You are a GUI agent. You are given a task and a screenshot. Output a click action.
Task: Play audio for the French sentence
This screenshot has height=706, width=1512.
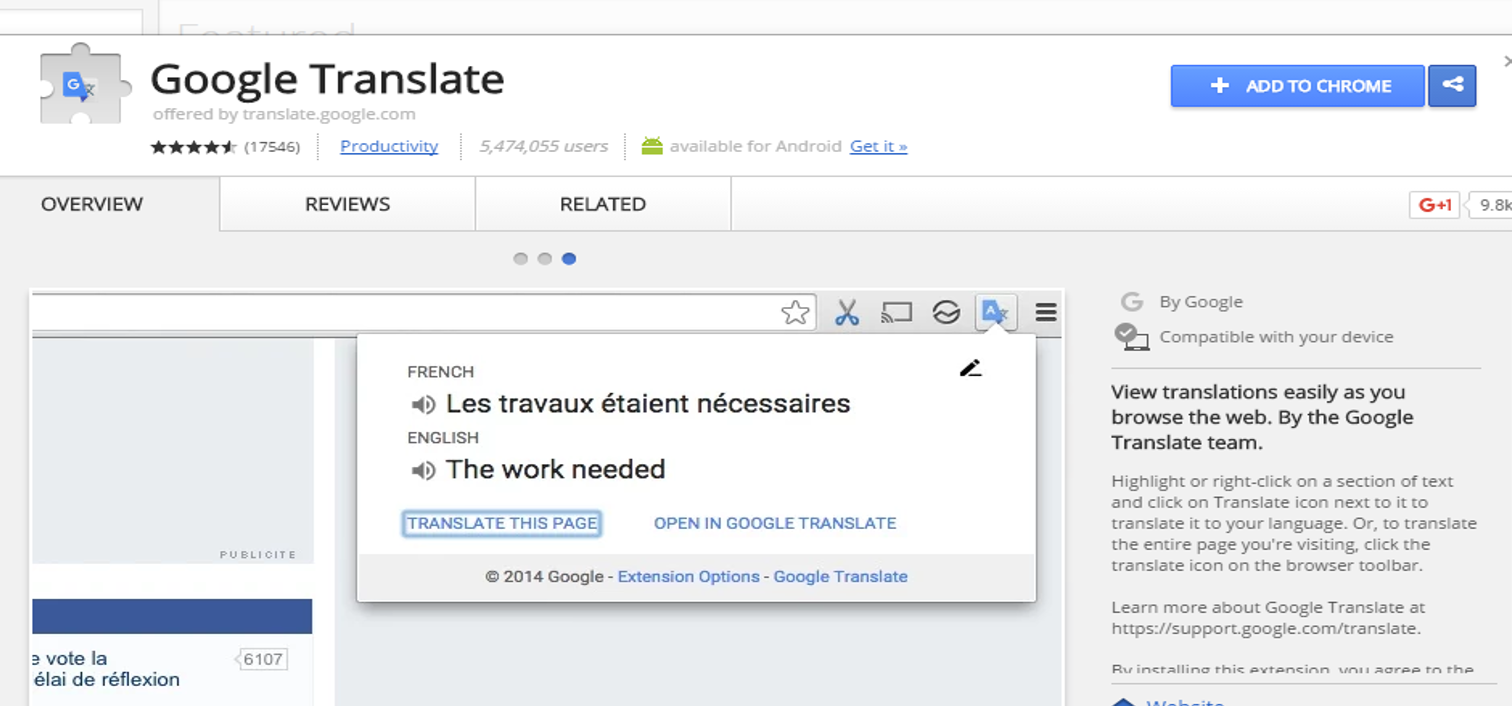coord(424,404)
